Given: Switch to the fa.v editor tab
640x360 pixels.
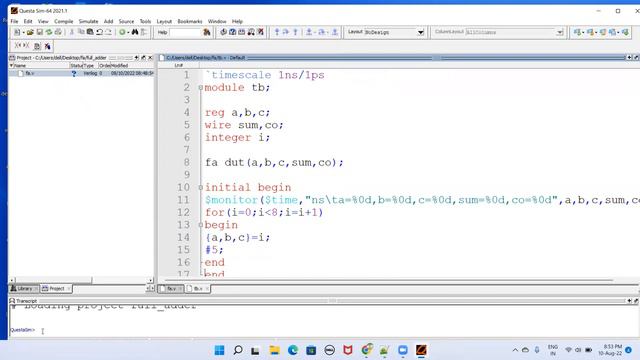Looking at the screenshot, I should 171,289.
